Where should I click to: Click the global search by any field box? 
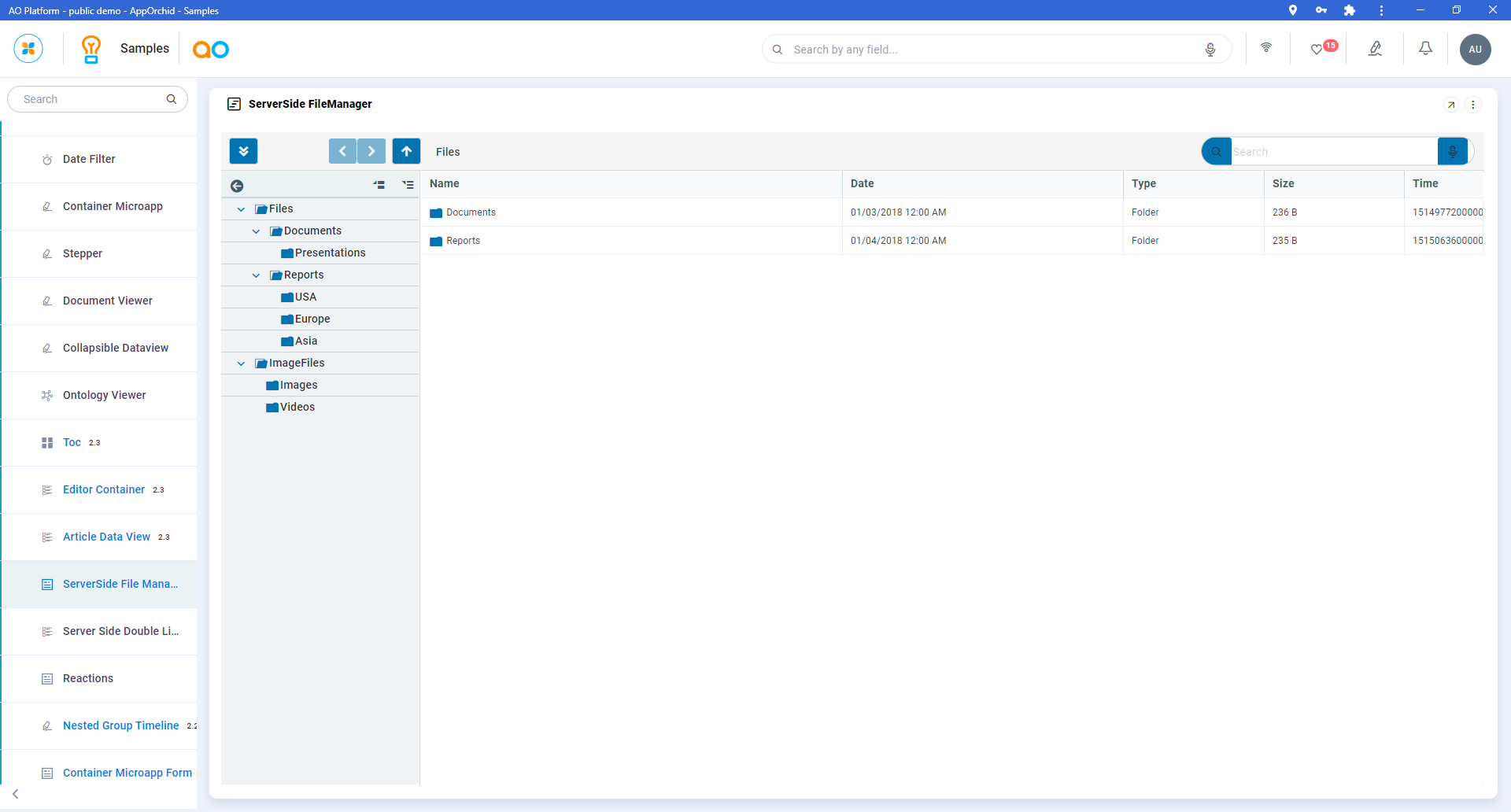pos(992,49)
